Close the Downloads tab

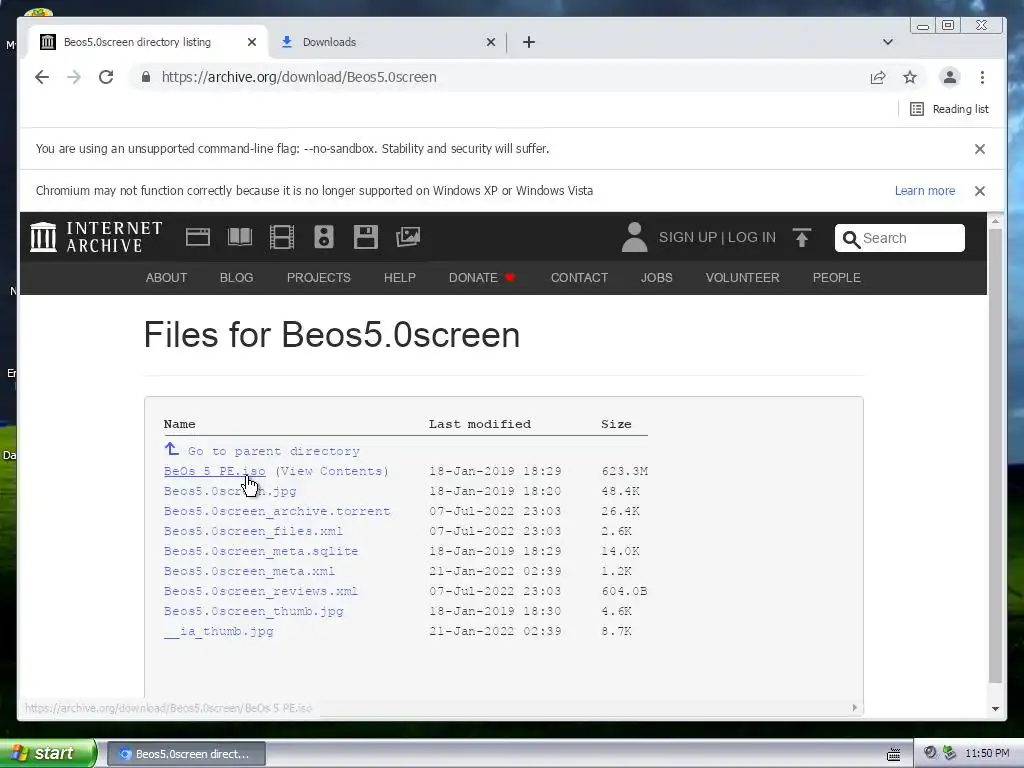[491, 42]
